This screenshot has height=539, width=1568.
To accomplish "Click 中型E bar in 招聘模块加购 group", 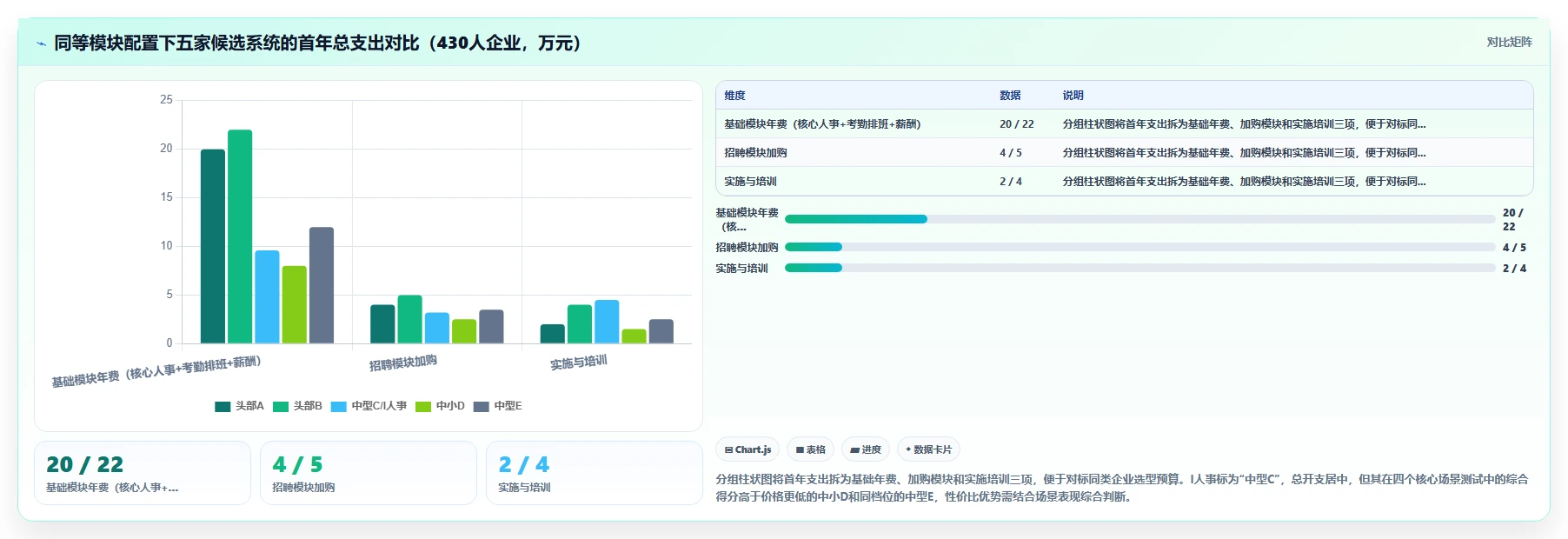I will point(491,327).
